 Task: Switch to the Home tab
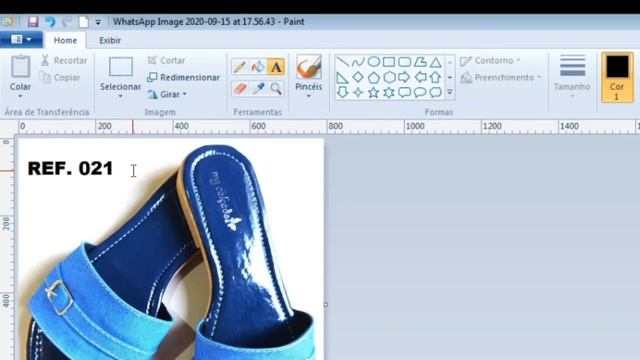click(x=65, y=40)
